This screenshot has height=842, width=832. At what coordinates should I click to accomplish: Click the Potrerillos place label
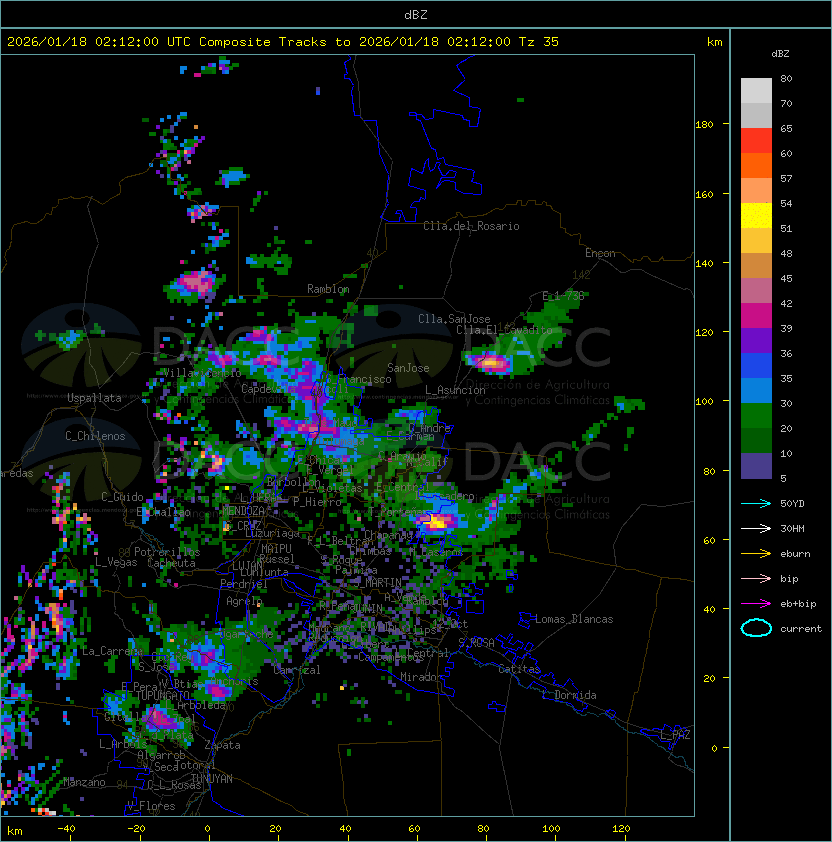point(167,552)
